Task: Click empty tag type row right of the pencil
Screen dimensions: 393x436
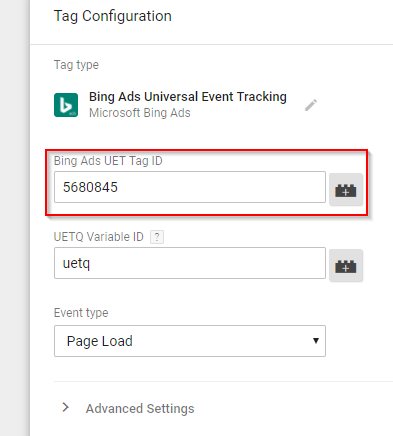Action: coord(355,105)
